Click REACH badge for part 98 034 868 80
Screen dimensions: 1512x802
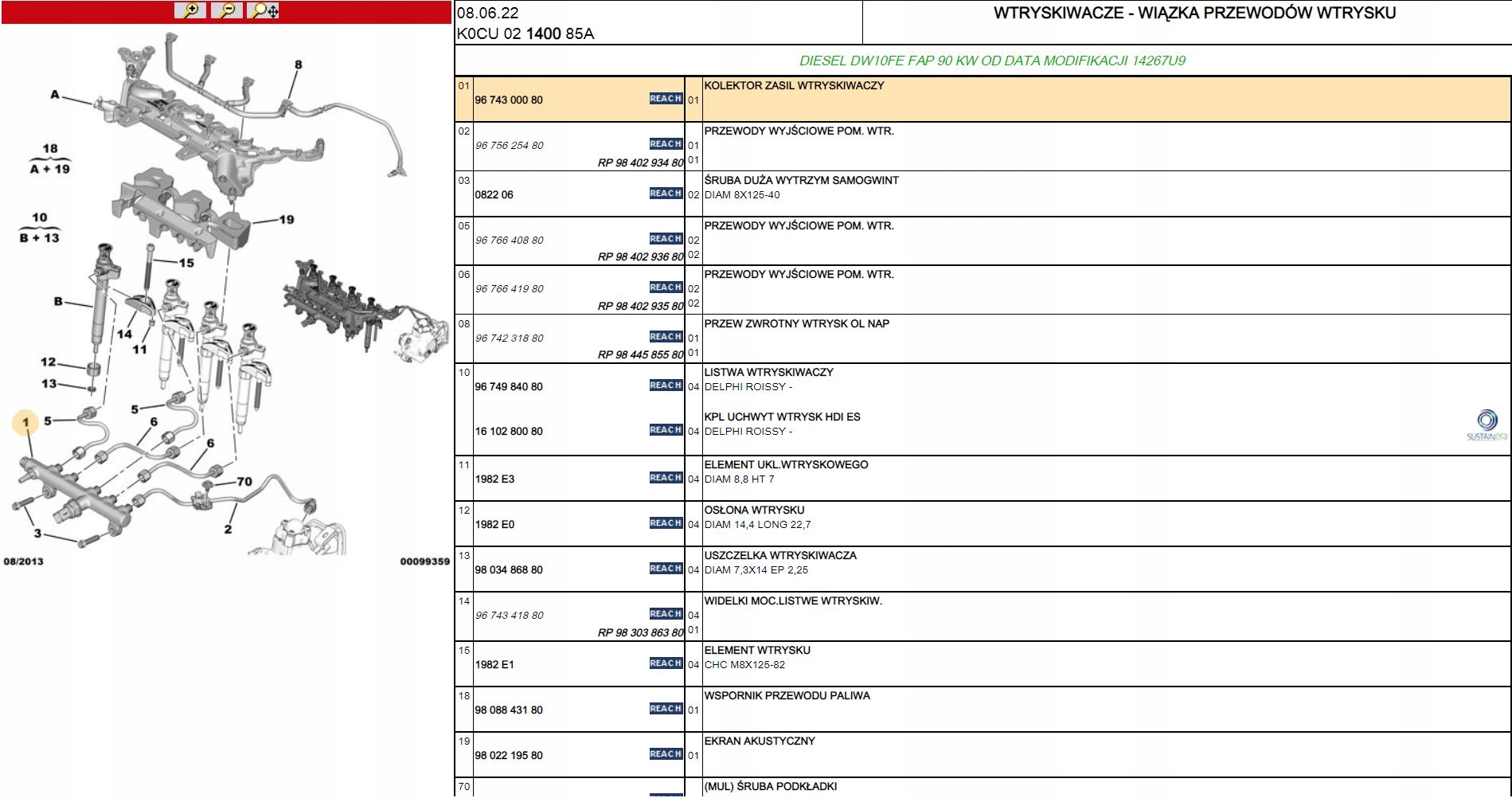click(666, 569)
